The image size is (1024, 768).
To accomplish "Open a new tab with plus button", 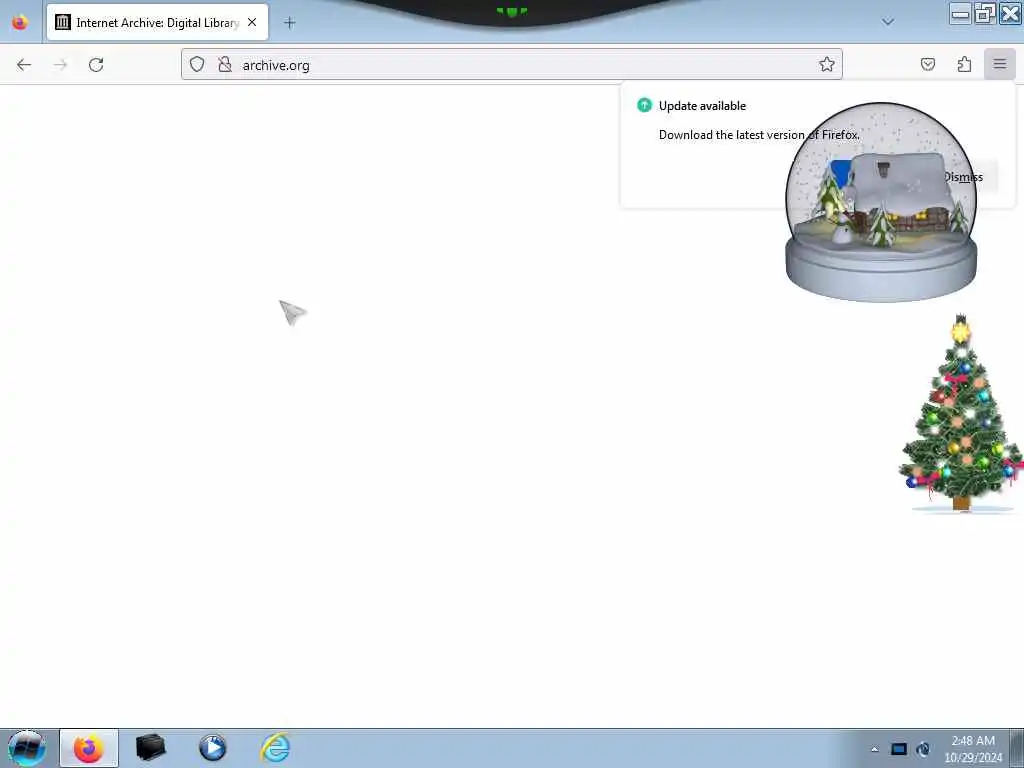I will pyautogui.click(x=289, y=23).
